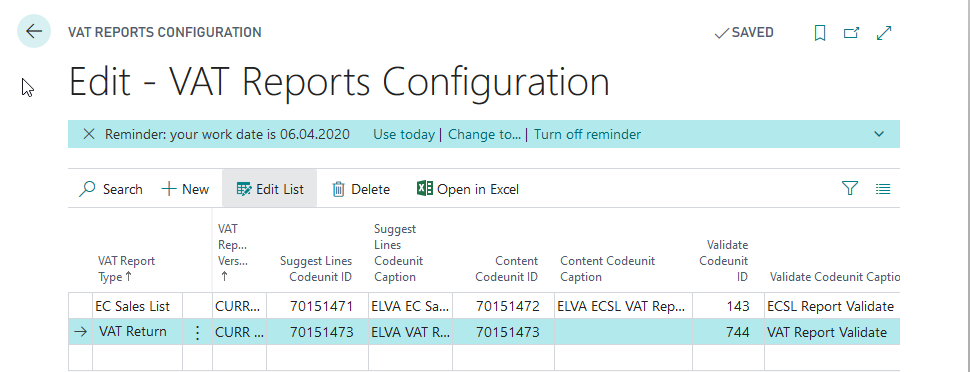Open the filter pane icon
This screenshot has height=372, width=970.
[x=850, y=188]
